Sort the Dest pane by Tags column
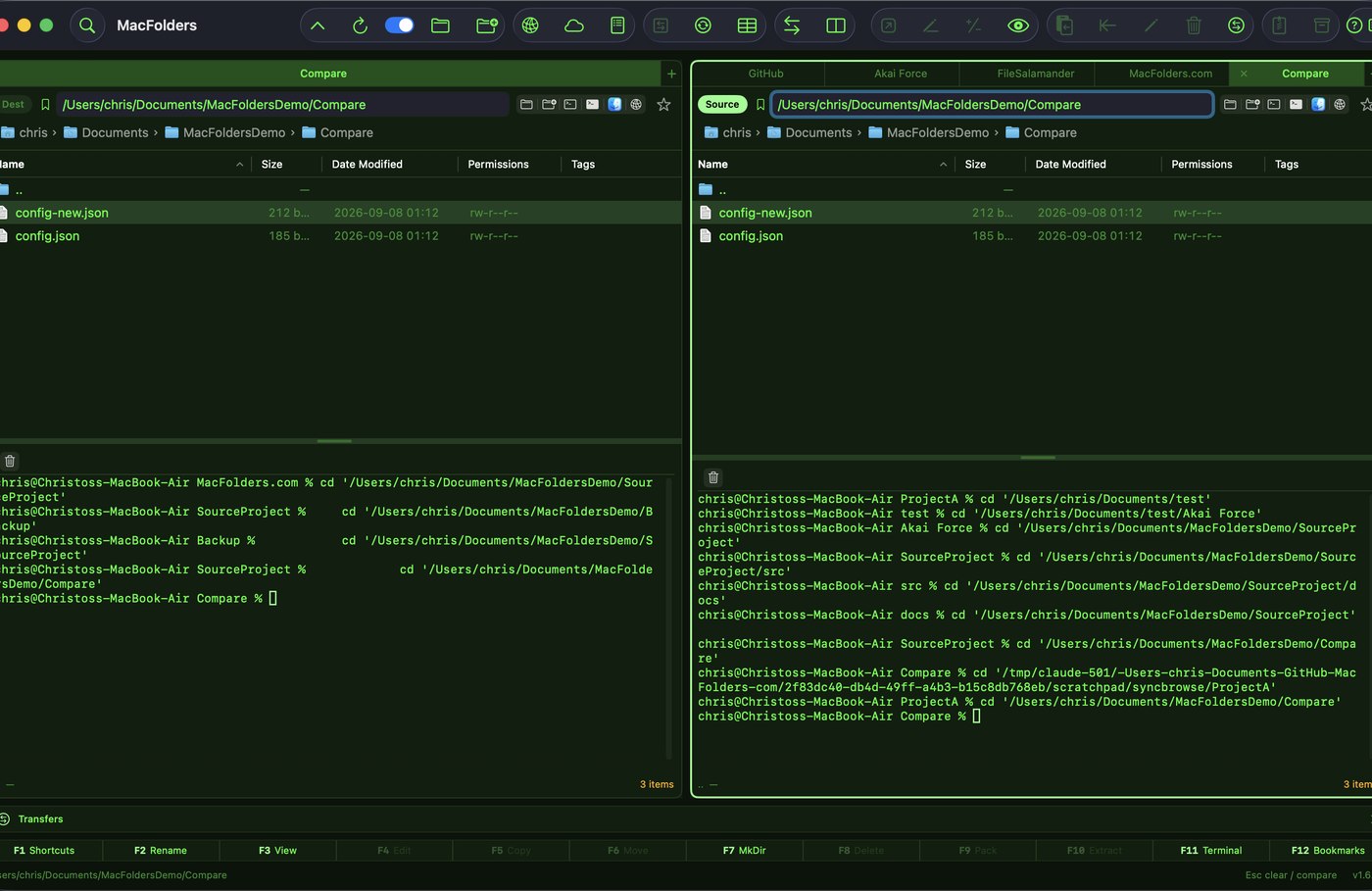1372x891 pixels. coord(583,165)
